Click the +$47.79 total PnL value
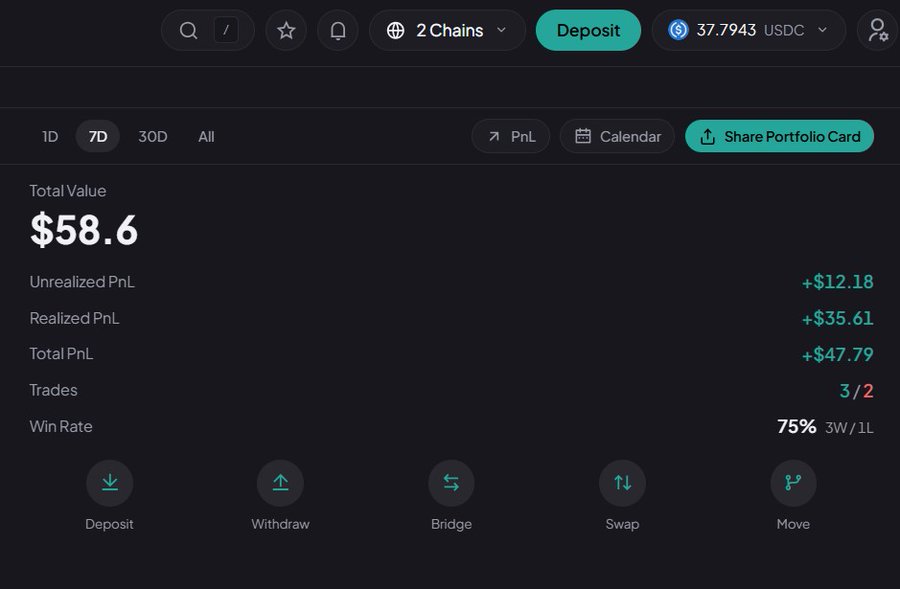Screen dimensions: 900x589 837,354
